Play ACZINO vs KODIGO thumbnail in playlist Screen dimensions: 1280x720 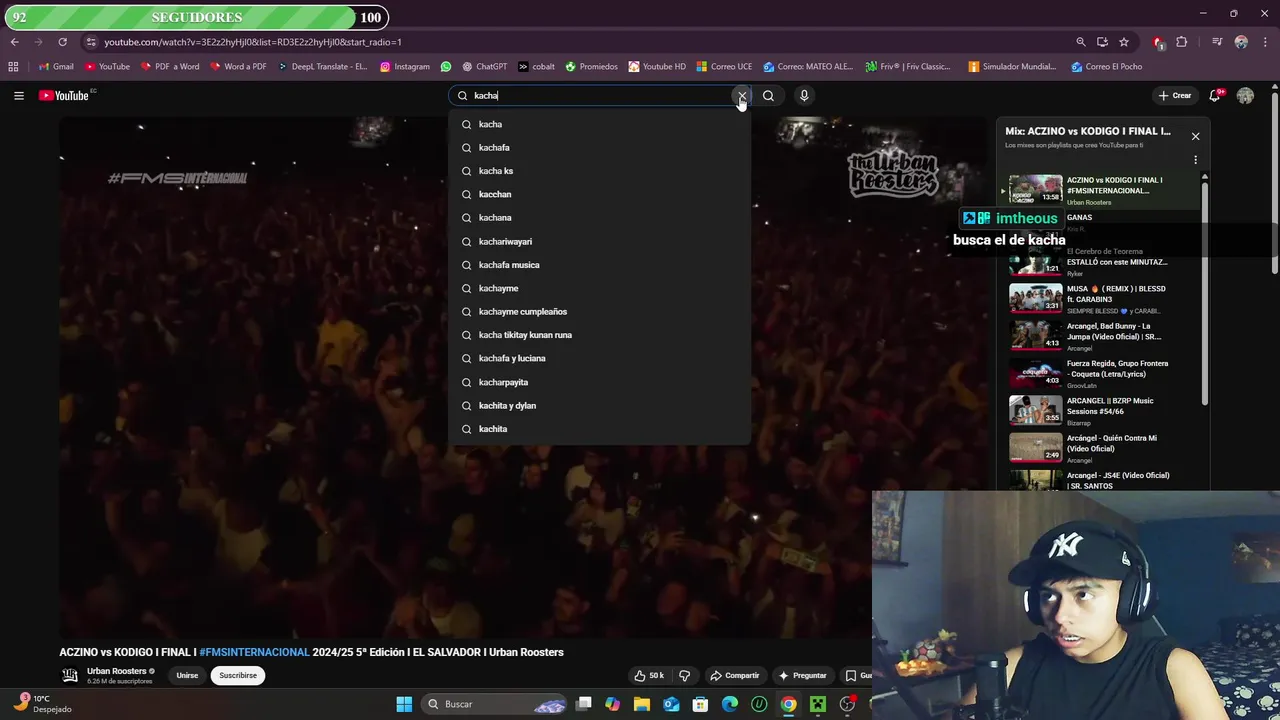1035,189
